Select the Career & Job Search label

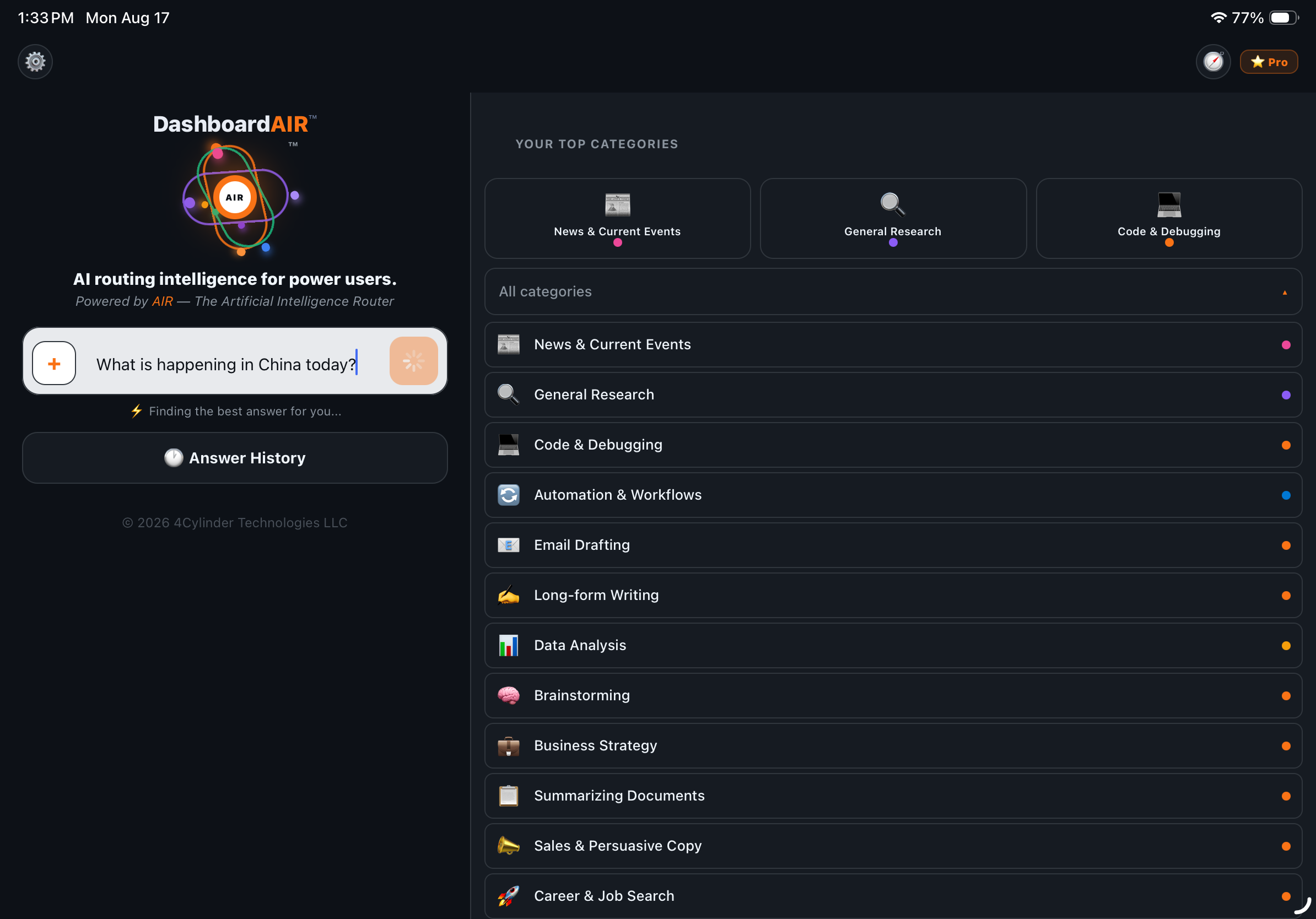click(x=604, y=896)
